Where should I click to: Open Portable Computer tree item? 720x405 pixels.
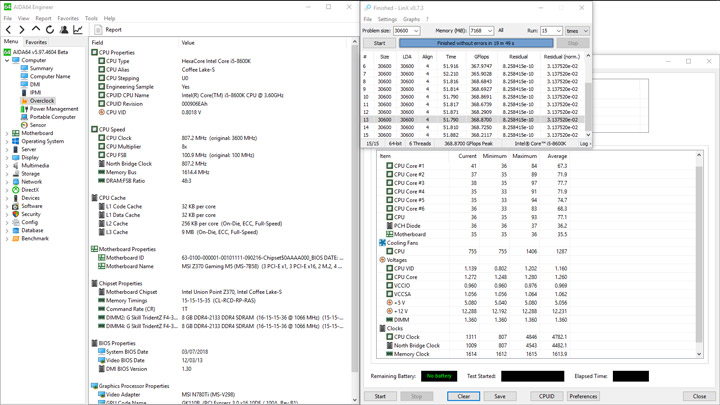coord(53,117)
